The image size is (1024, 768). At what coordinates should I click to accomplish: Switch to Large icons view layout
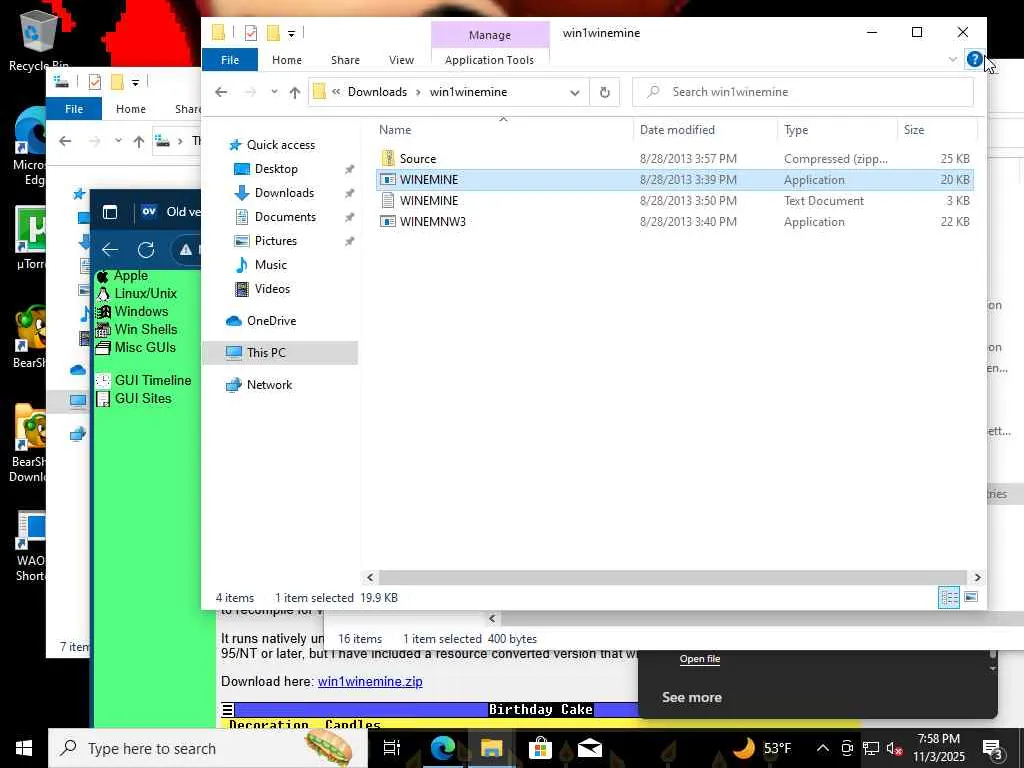pos(970,597)
